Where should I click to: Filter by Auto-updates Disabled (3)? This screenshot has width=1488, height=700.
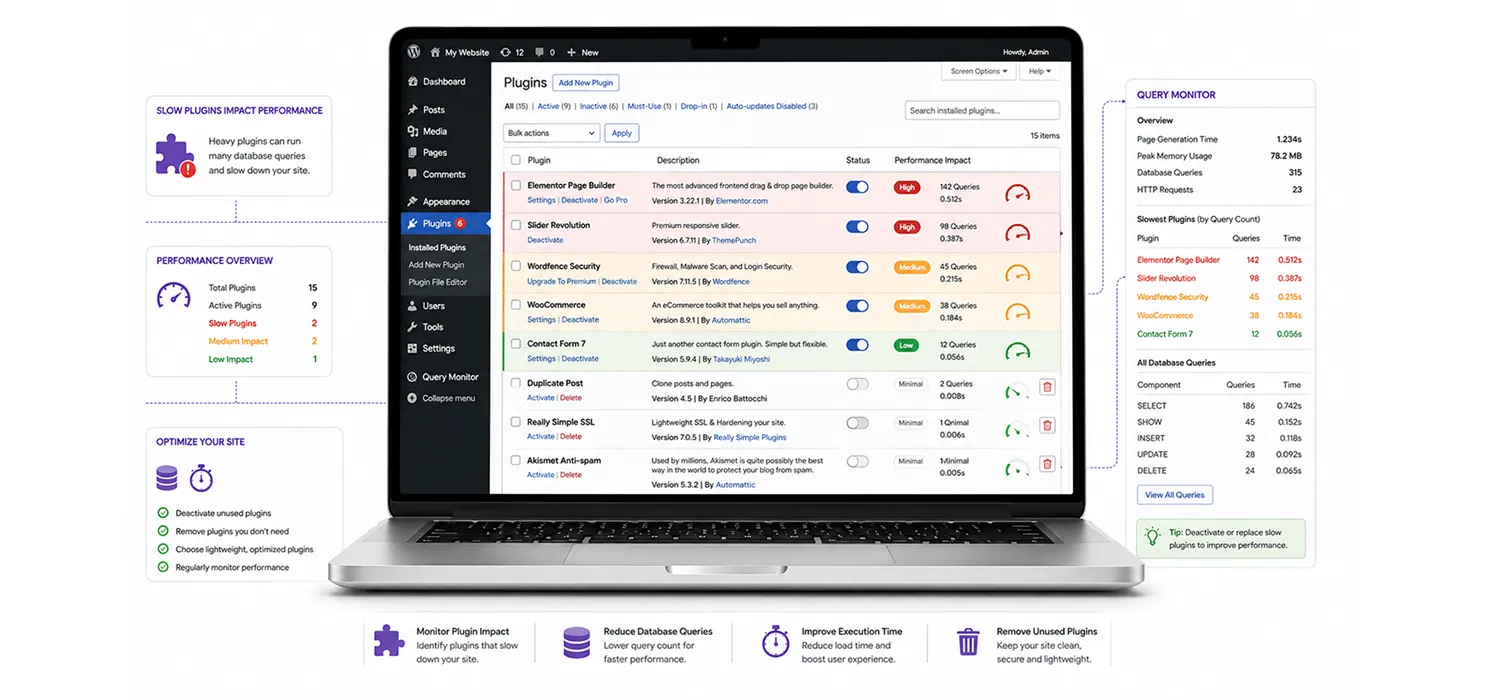click(x=772, y=106)
